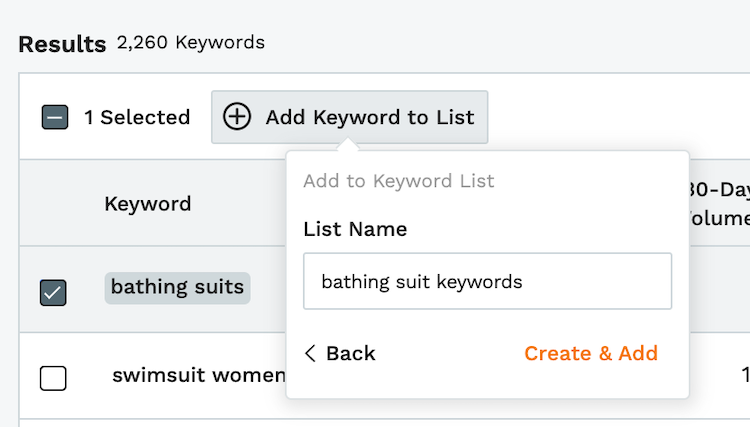750x427 pixels.
Task: Click the Back chevron arrow icon
Action: click(310, 353)
